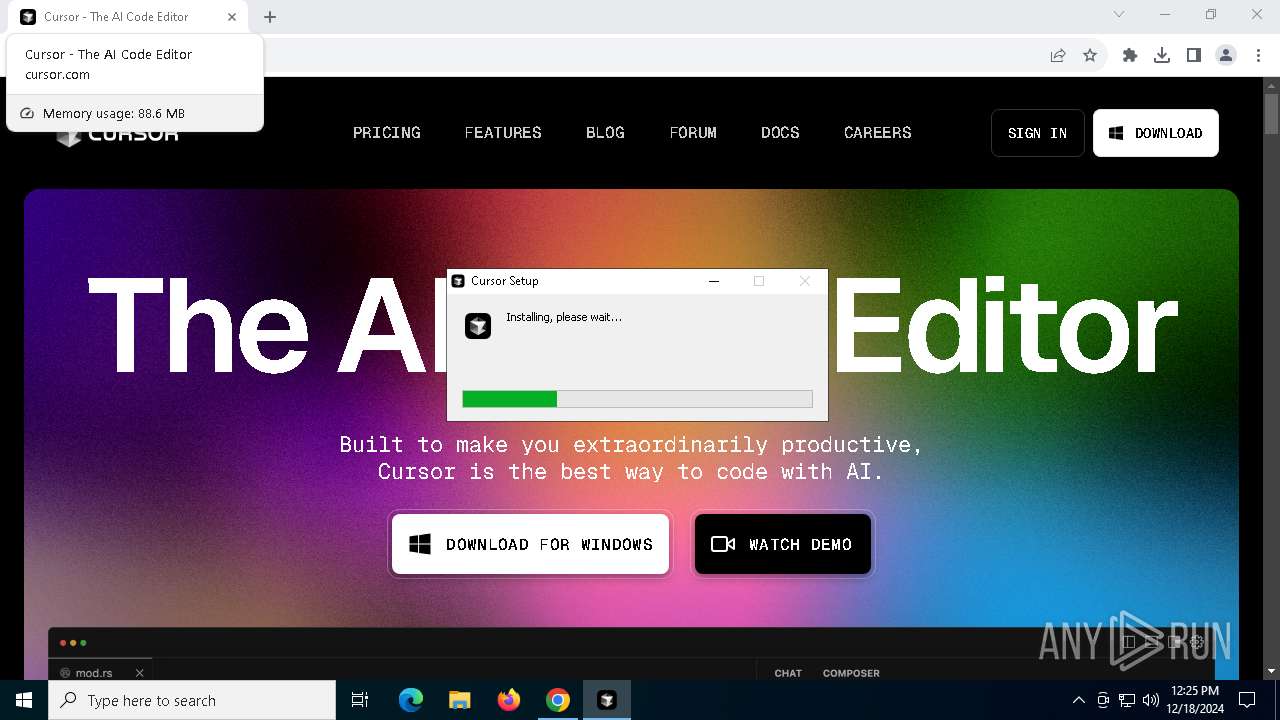Image resolution: width=1280 pixels, height=720 pixels.
Task: Click the Windows tray safely remove hardware icon
Action: click(1103, 700)
